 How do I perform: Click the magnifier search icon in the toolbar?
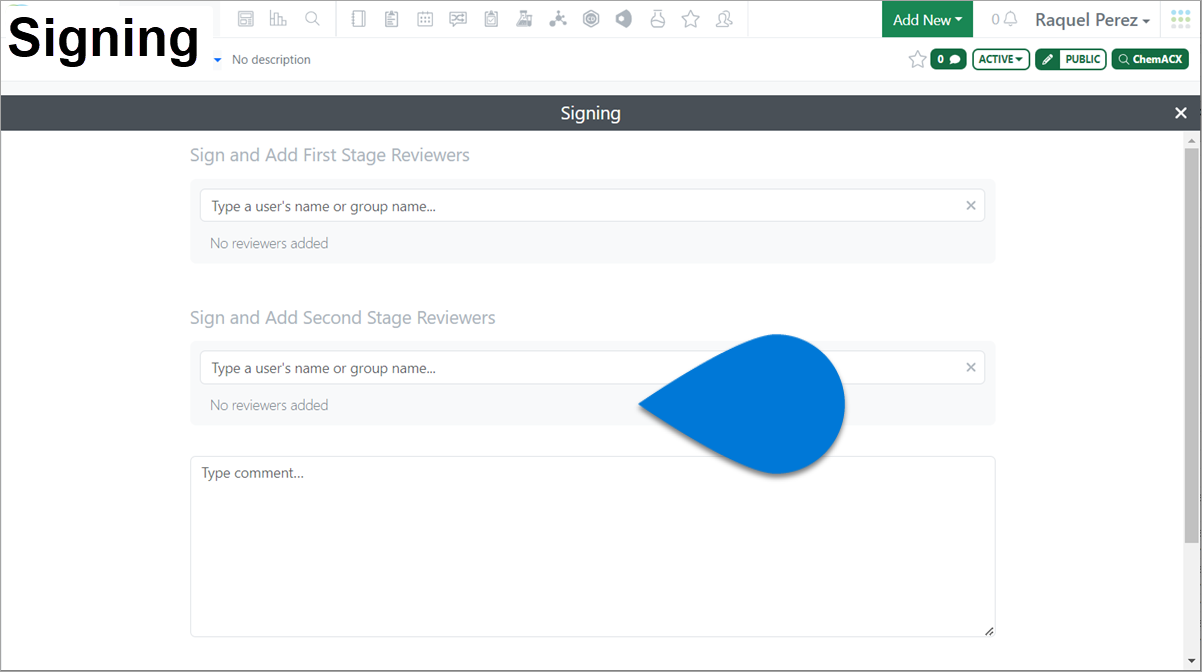click(x=312, y=19)
